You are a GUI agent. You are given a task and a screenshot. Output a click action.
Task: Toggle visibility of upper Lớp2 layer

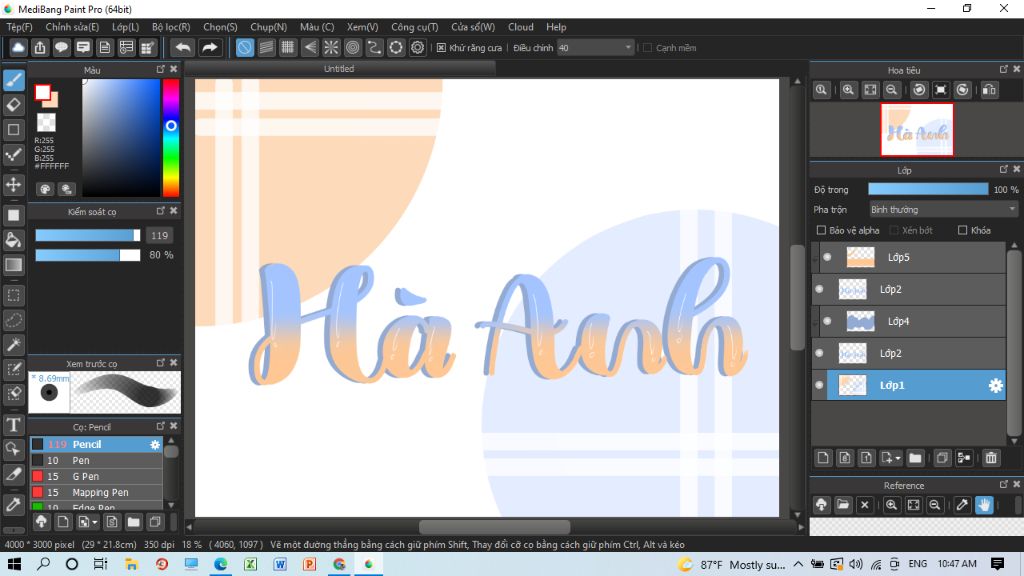(820, 289)
